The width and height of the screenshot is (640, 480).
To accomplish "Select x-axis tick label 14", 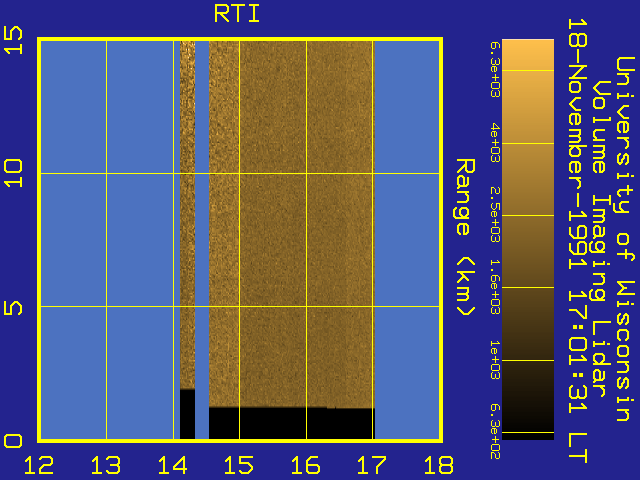I will click(173, 465).
